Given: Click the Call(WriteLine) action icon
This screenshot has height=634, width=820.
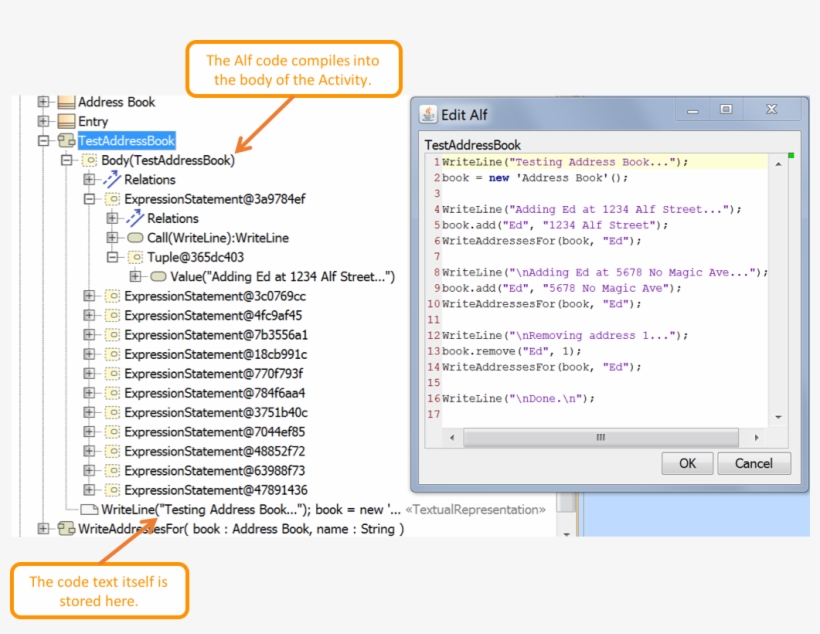Looking at the screenshot, I should 135,238.
